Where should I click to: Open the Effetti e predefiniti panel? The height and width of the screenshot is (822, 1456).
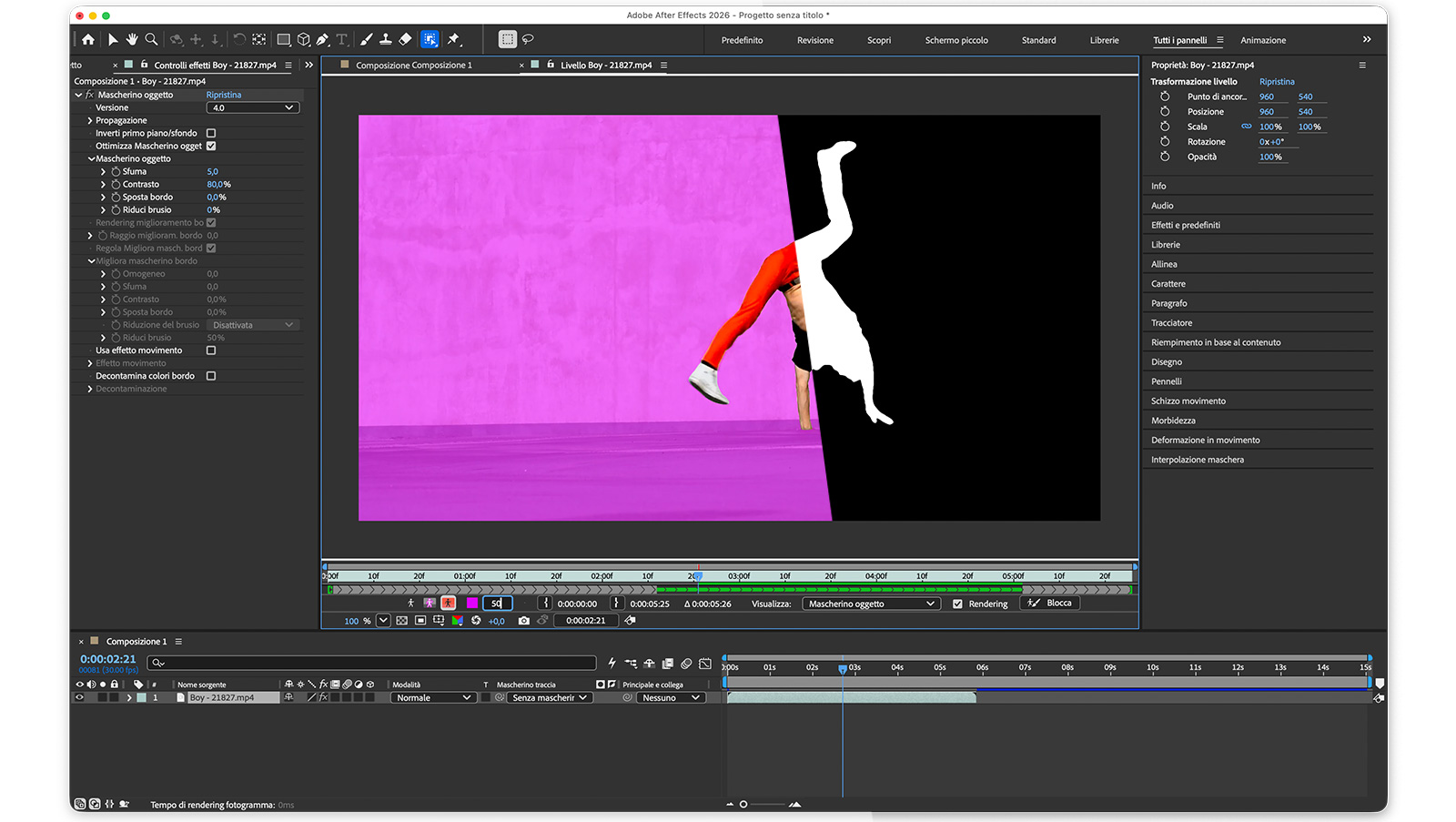[1186, 225]
